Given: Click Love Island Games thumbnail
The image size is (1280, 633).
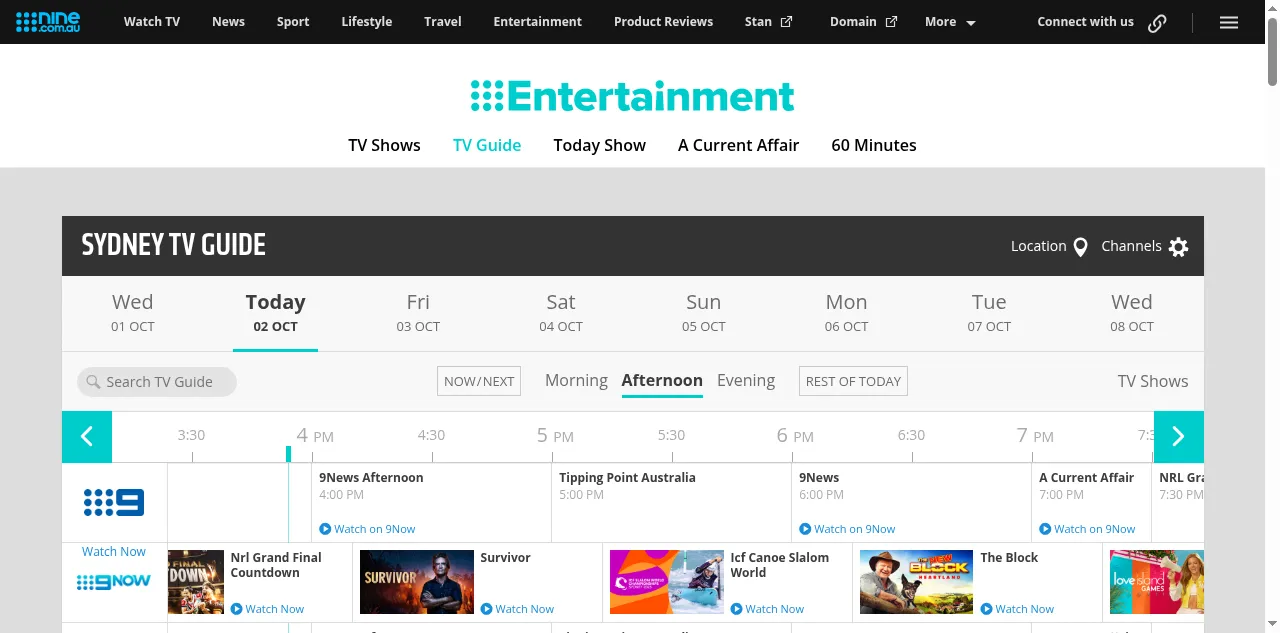Looking at the screenshot, I should [1157, 582].
